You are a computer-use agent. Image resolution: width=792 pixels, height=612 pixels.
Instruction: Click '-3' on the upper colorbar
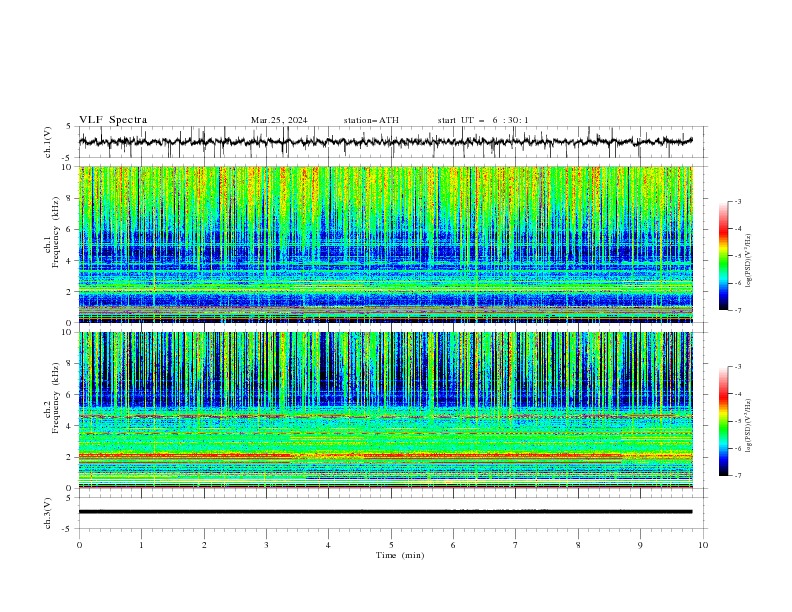point(737,201)
